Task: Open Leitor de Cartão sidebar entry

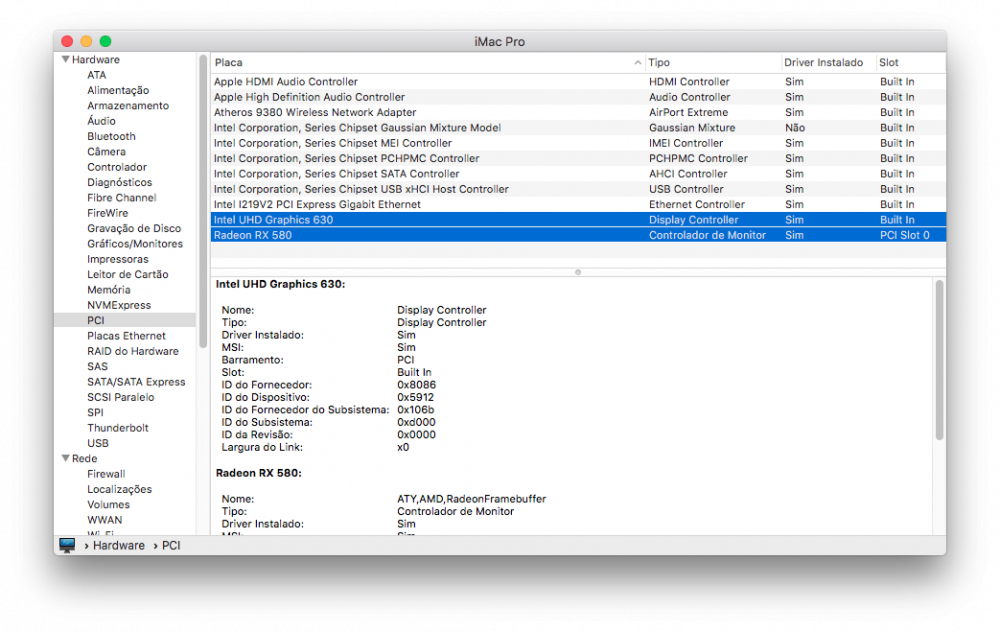Action: [128, 274]
